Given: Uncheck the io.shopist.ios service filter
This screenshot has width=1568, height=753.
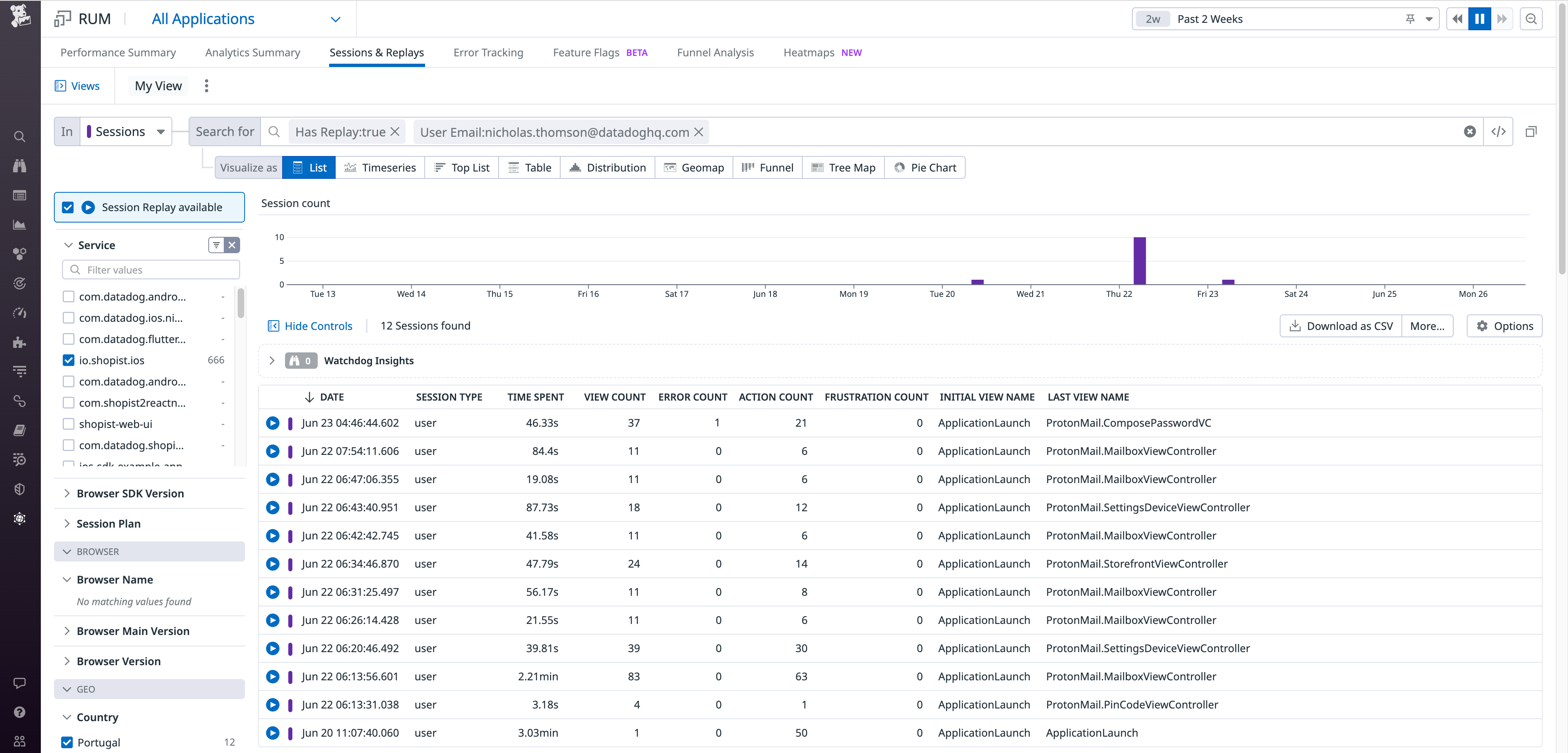Looking at the screenshot, I should tap(68, 360).
